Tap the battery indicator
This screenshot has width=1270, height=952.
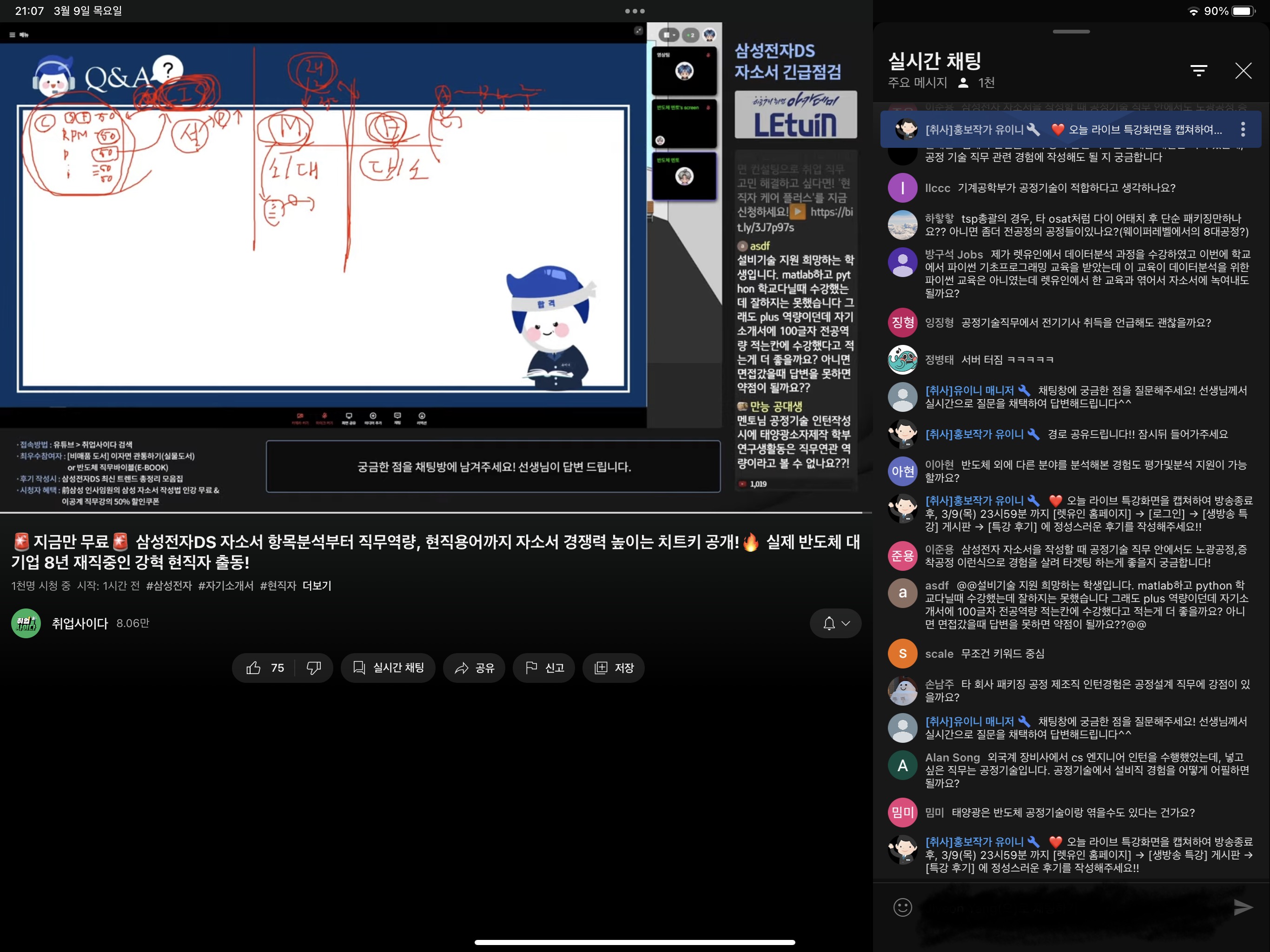point(1244,11)
